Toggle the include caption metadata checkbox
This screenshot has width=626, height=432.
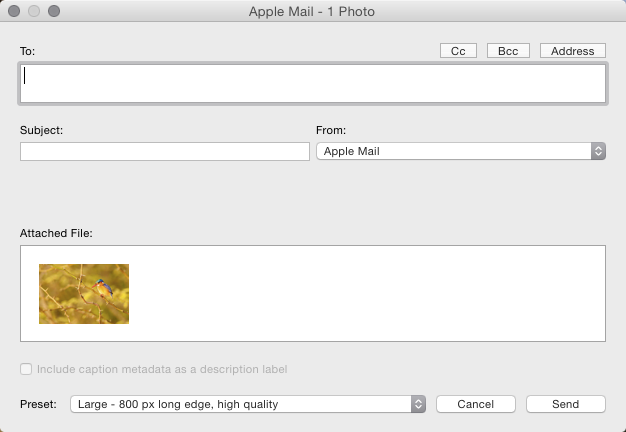click(x=26, y=369)
